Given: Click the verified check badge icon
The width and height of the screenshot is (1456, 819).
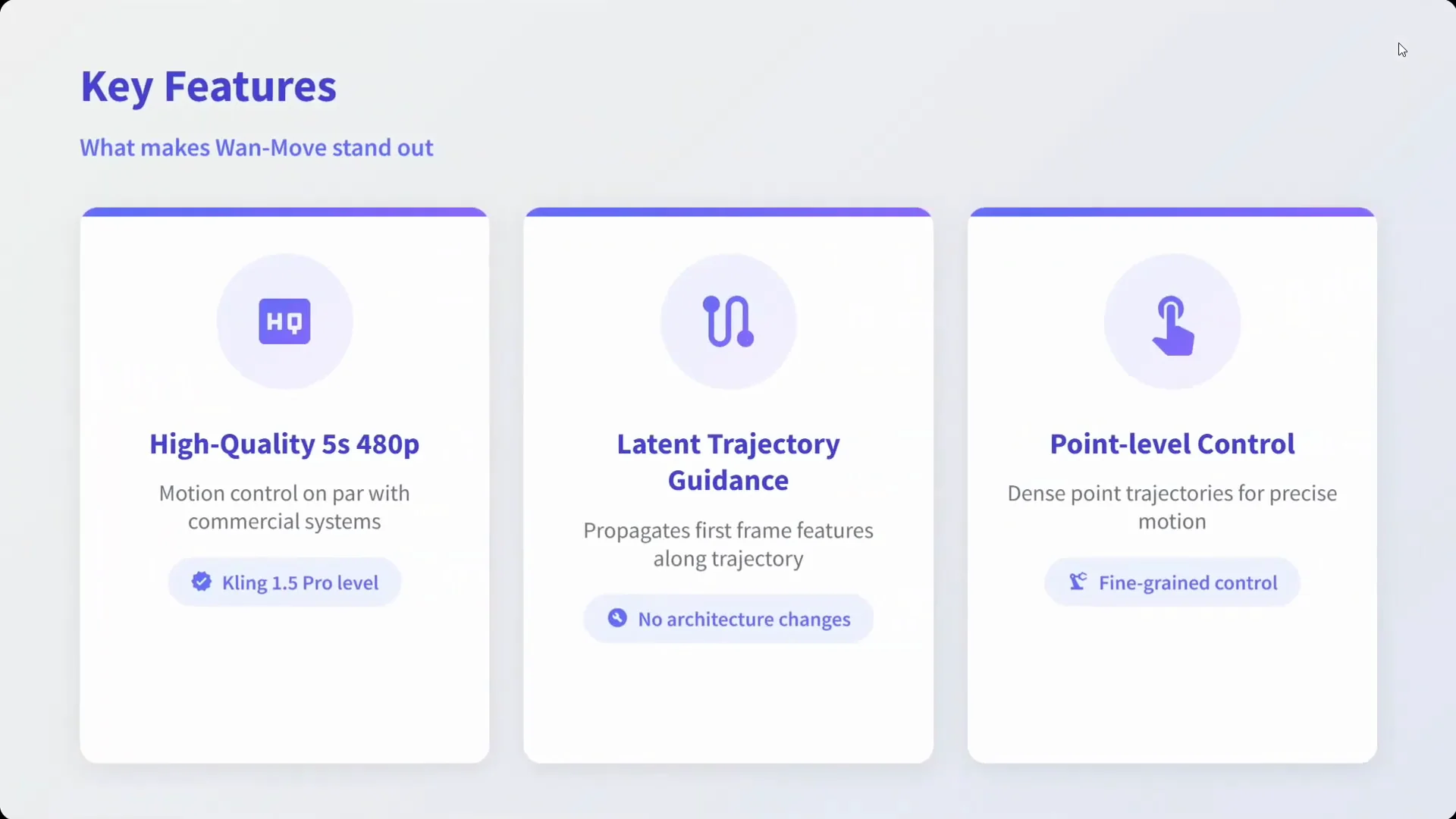Looking at the screenshot, I should click(x=202, y=582).
